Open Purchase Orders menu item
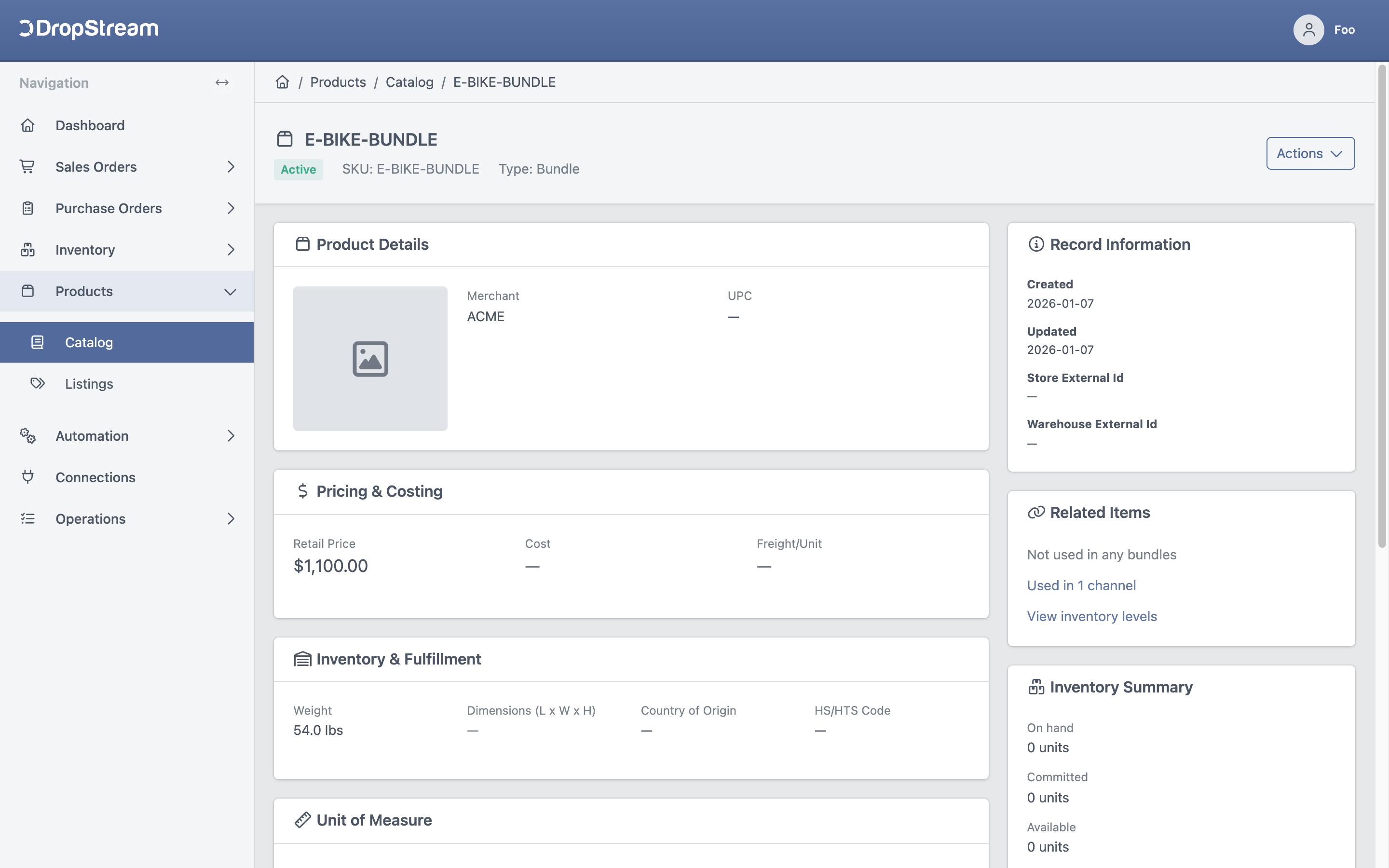The width and height of the screenshot is (1389, 868). point(127,208)
